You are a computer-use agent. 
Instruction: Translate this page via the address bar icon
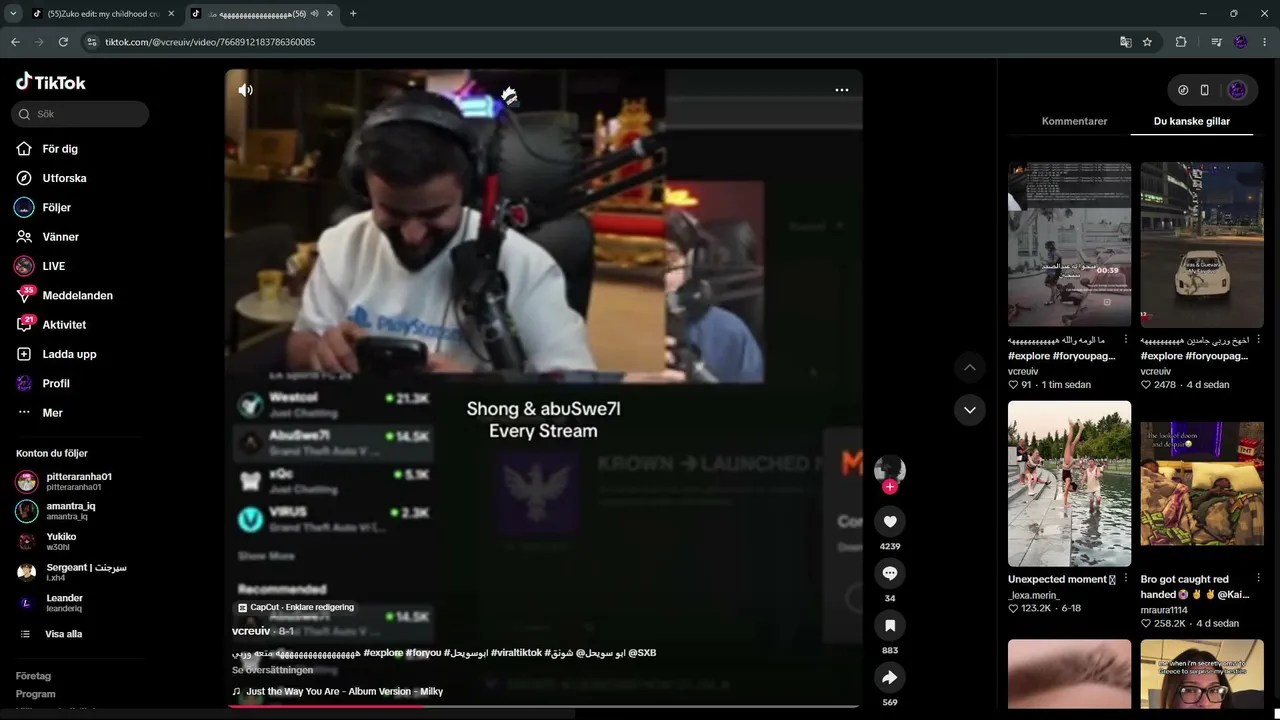click(1126, 42)
